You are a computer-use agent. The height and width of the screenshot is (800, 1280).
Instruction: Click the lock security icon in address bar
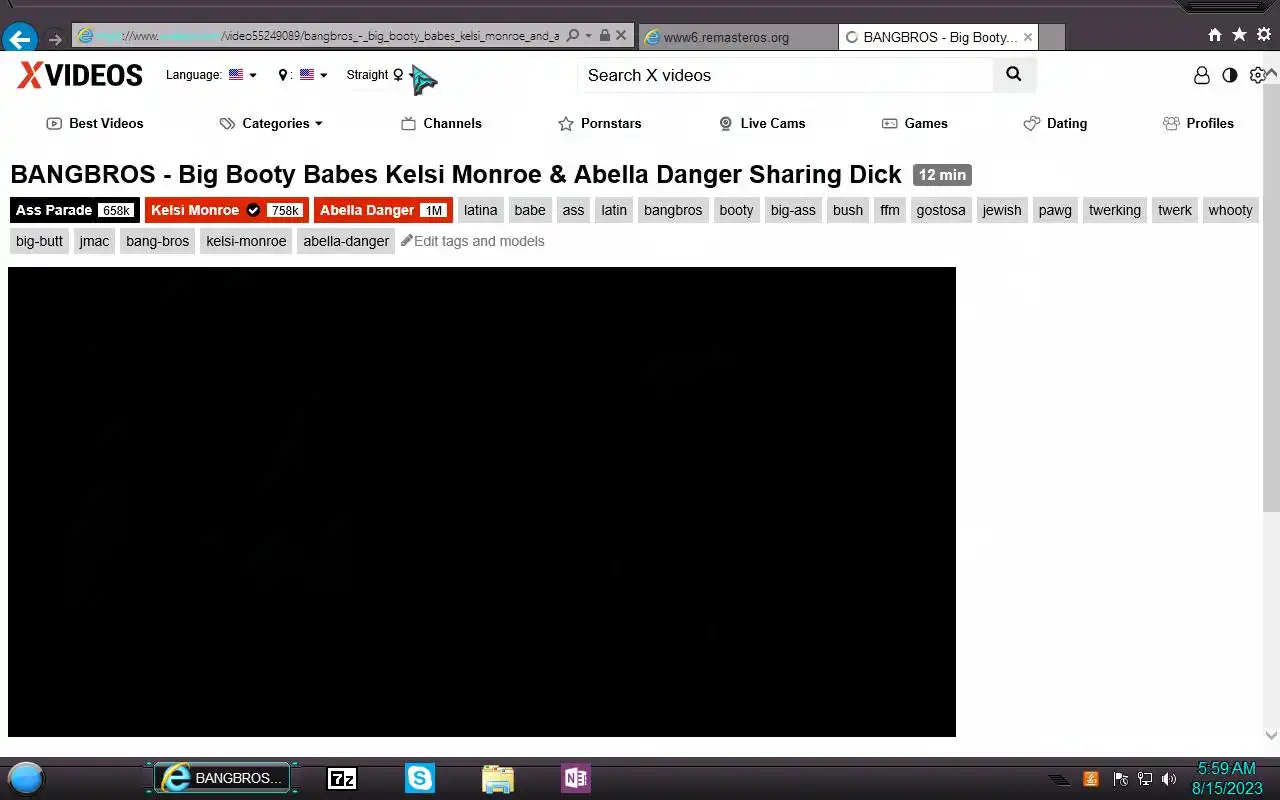coord(605,36)
